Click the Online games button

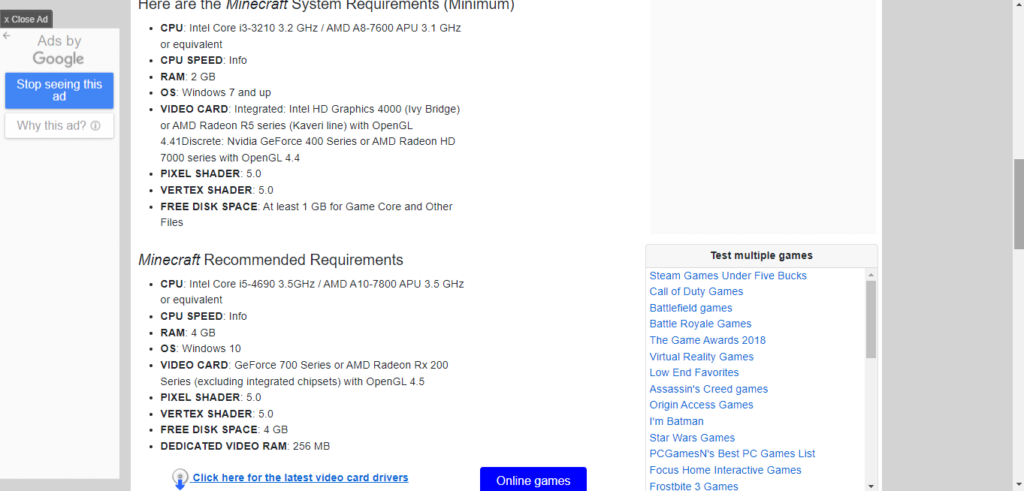[x=533, y=481]
